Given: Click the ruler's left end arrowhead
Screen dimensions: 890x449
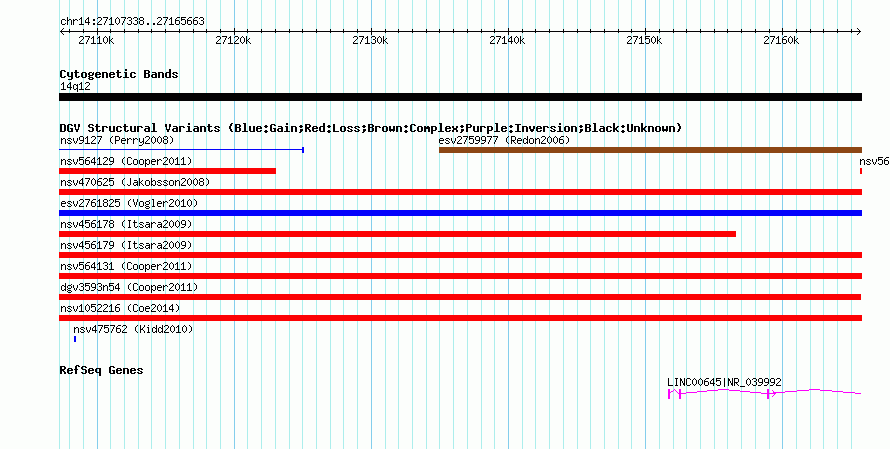Looking at the screenshot, I should click(62, 32).
